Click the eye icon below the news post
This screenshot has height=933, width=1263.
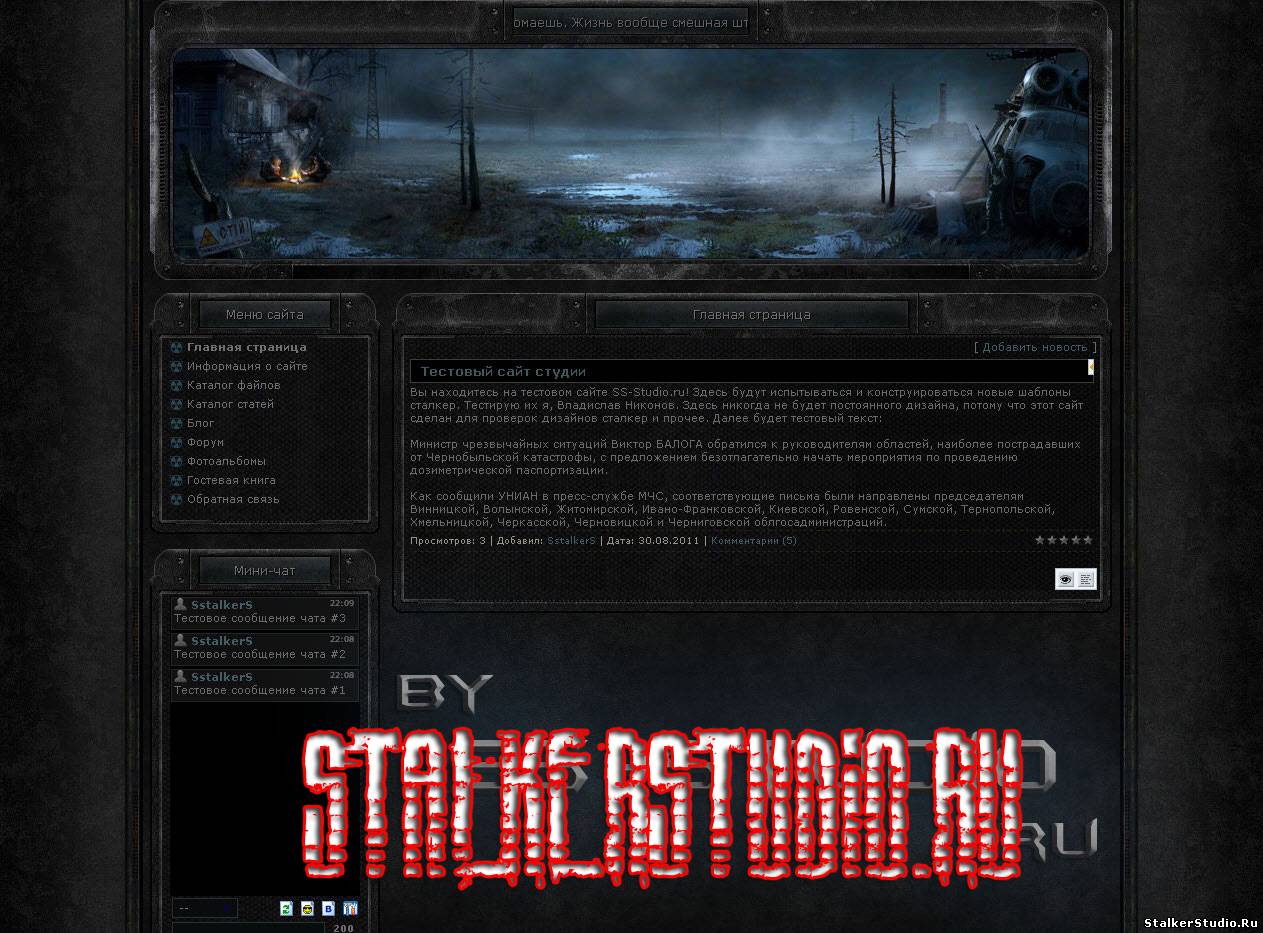click(1066, 579)
